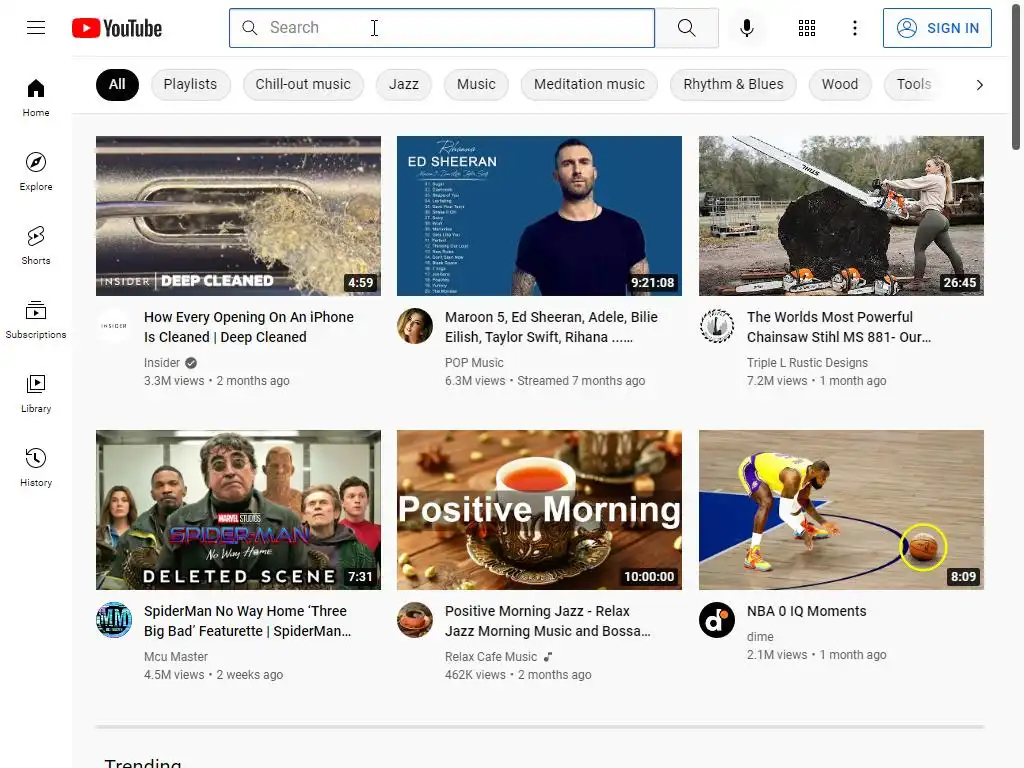Open Mcu Master channel avatar
Image resolution: width=1024 pixels, height=768 pixels.
coord(114,620)
